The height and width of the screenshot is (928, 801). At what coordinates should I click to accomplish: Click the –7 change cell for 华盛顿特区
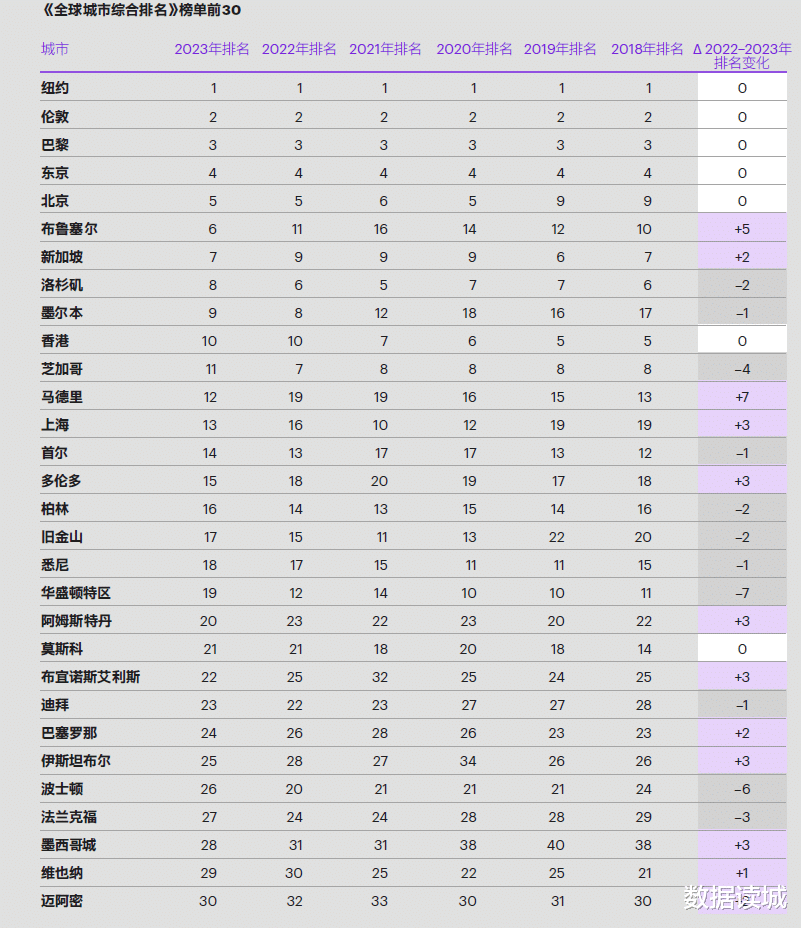click(742, 593)
